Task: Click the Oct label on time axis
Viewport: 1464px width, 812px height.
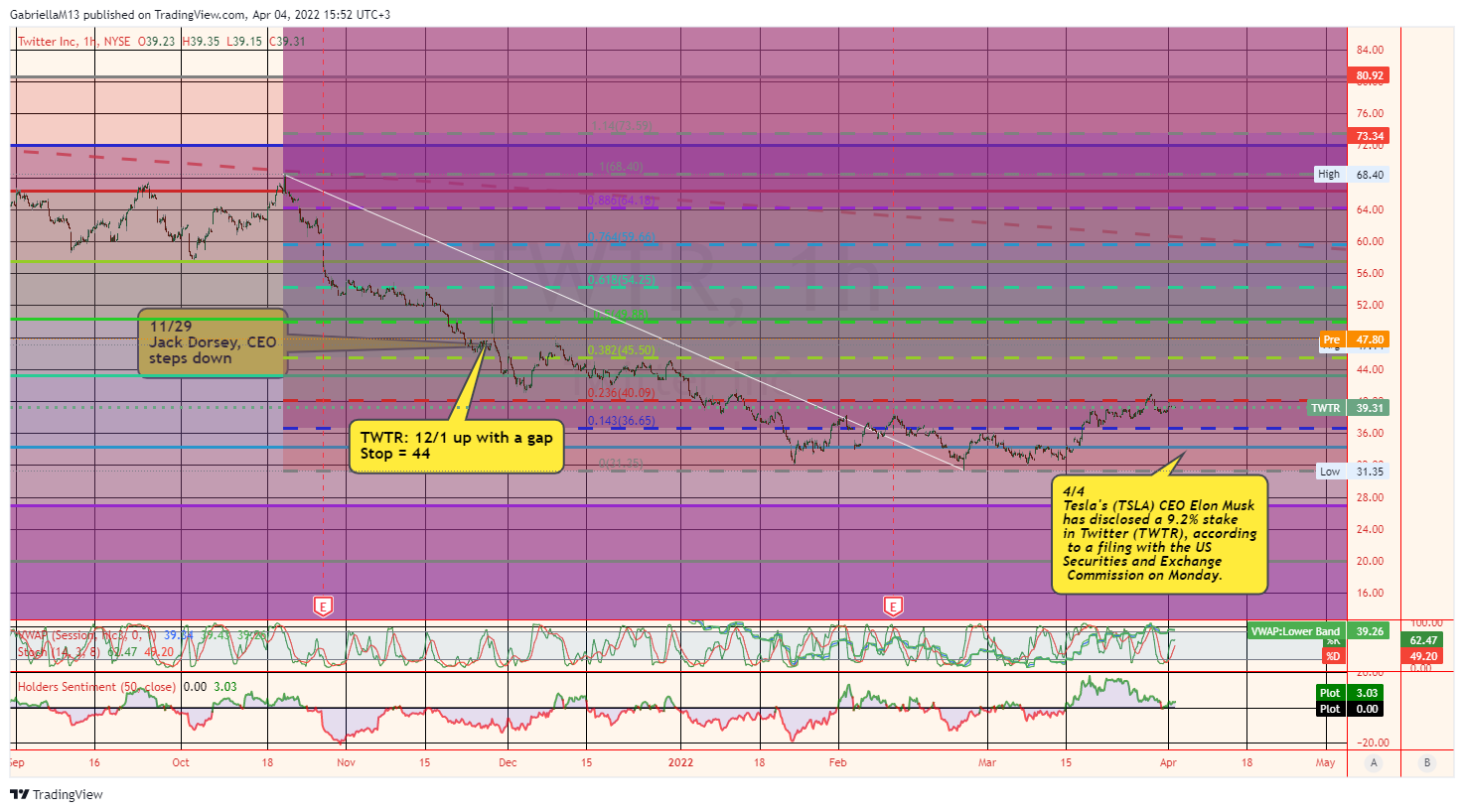Action: coord(181,762)
